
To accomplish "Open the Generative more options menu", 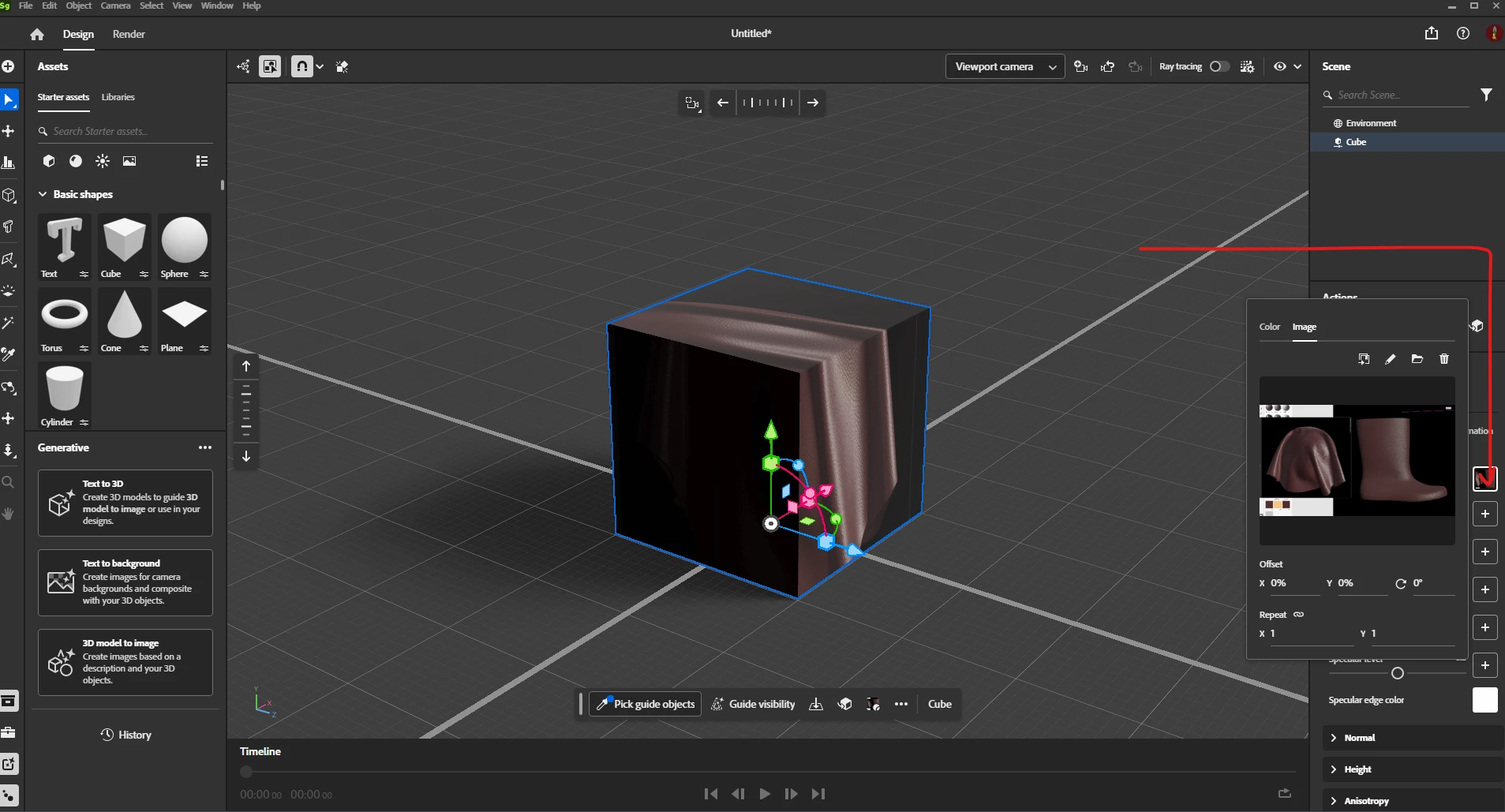I will [205, 447].
